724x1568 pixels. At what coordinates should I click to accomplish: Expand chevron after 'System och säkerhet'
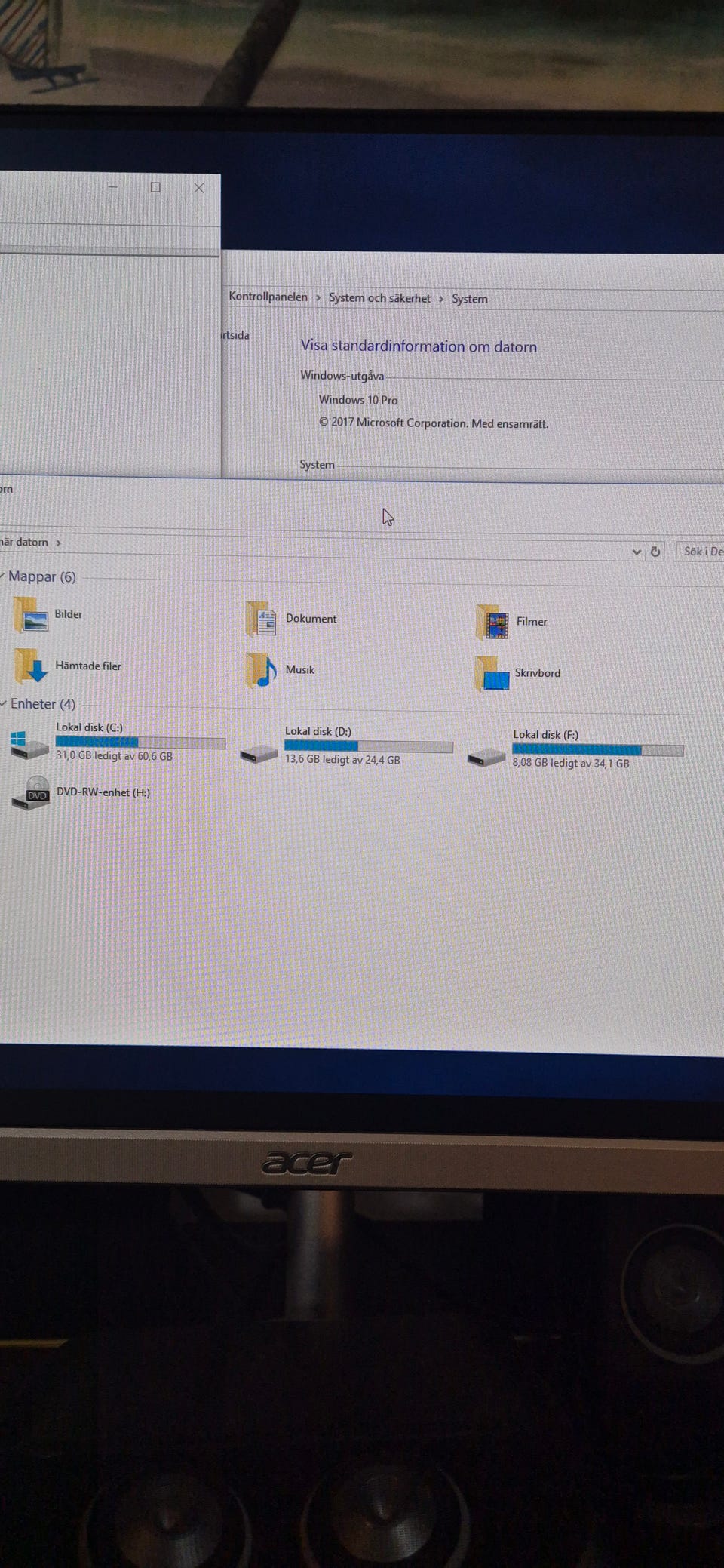441,299
